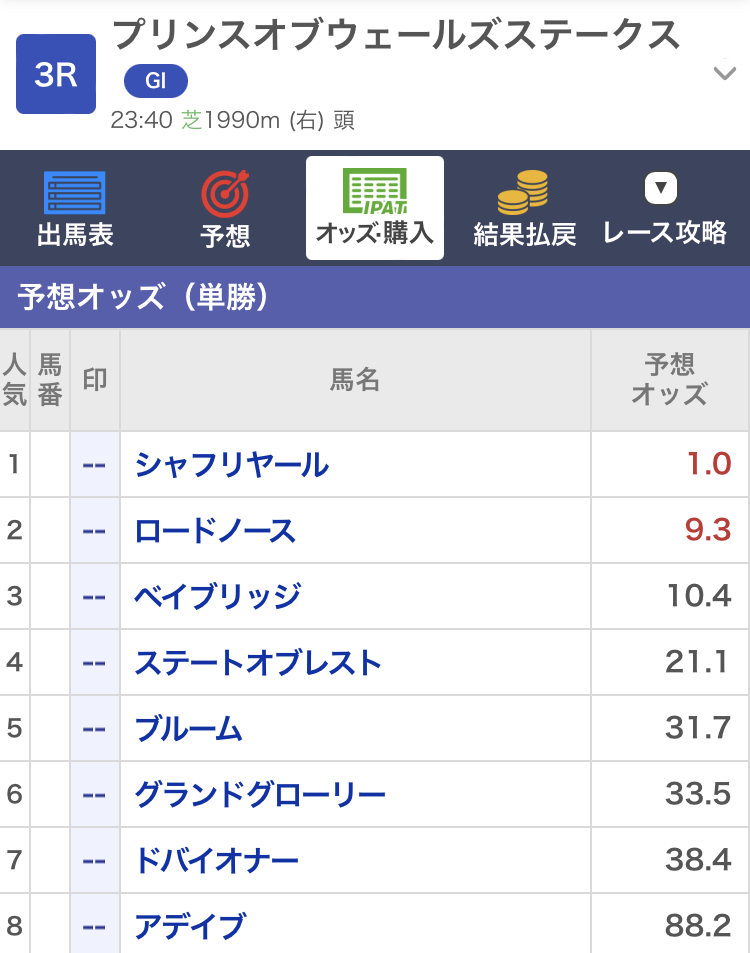
Task: Click the 予想オッズ column header
Action: point(670,380)
